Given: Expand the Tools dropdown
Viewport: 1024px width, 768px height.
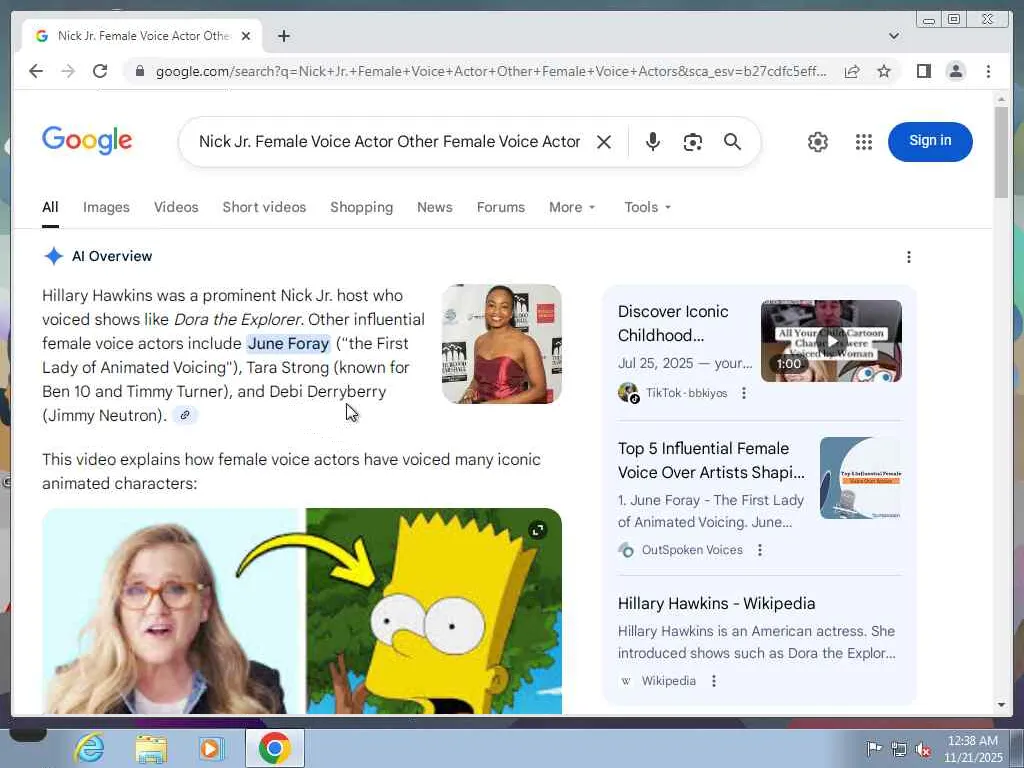Looking at the screenshot, I should click(647, 207).
